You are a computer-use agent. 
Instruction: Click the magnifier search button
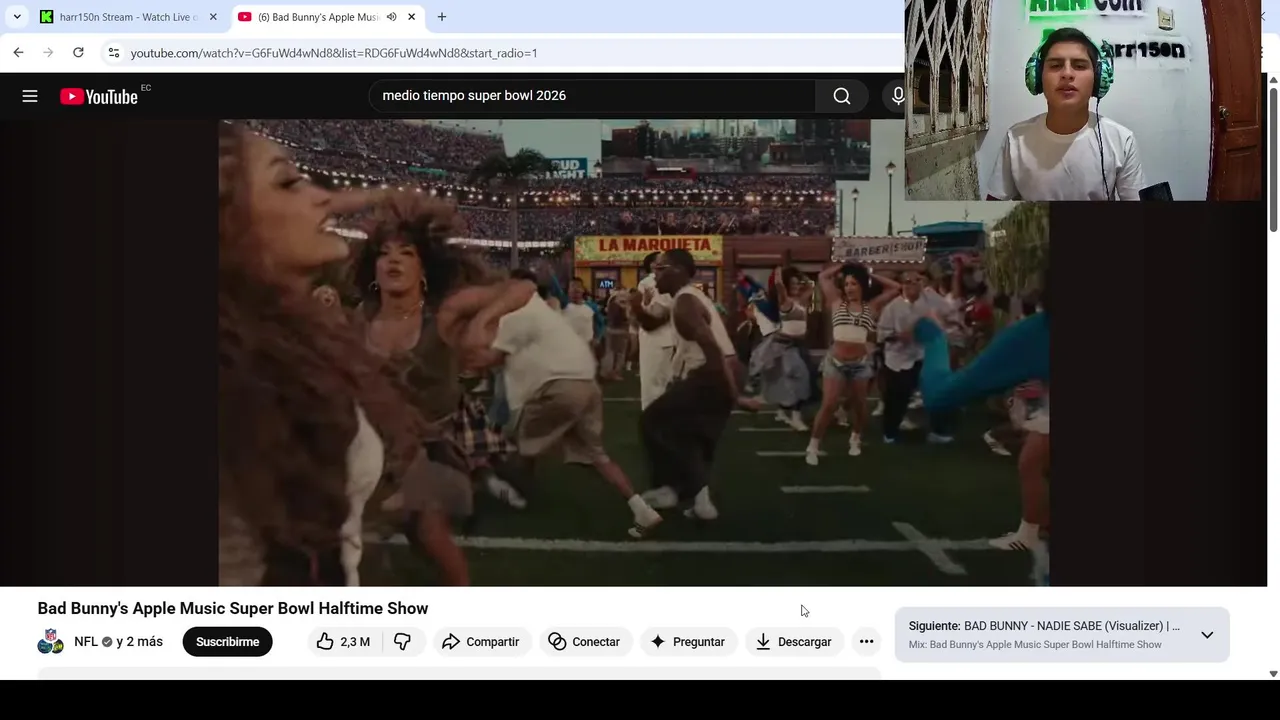(842, 96)
